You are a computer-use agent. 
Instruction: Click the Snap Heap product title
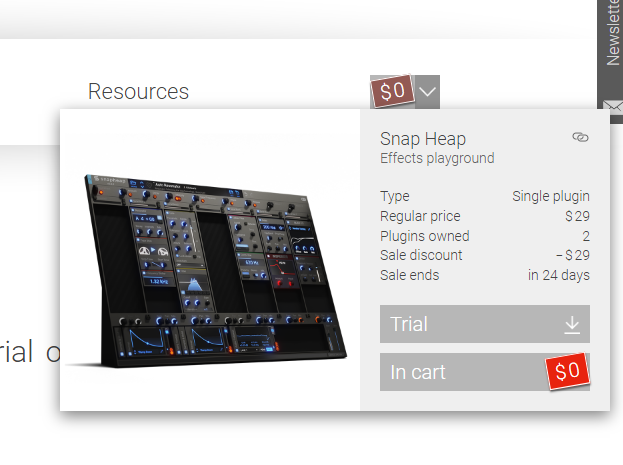pyautogui.click(x=423, y=139)
